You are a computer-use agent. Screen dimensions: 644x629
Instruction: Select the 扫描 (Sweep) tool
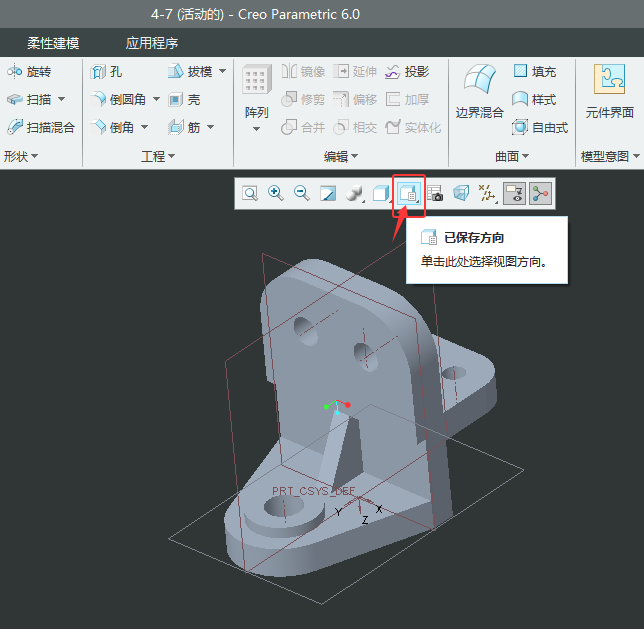[x=29, y=99]
